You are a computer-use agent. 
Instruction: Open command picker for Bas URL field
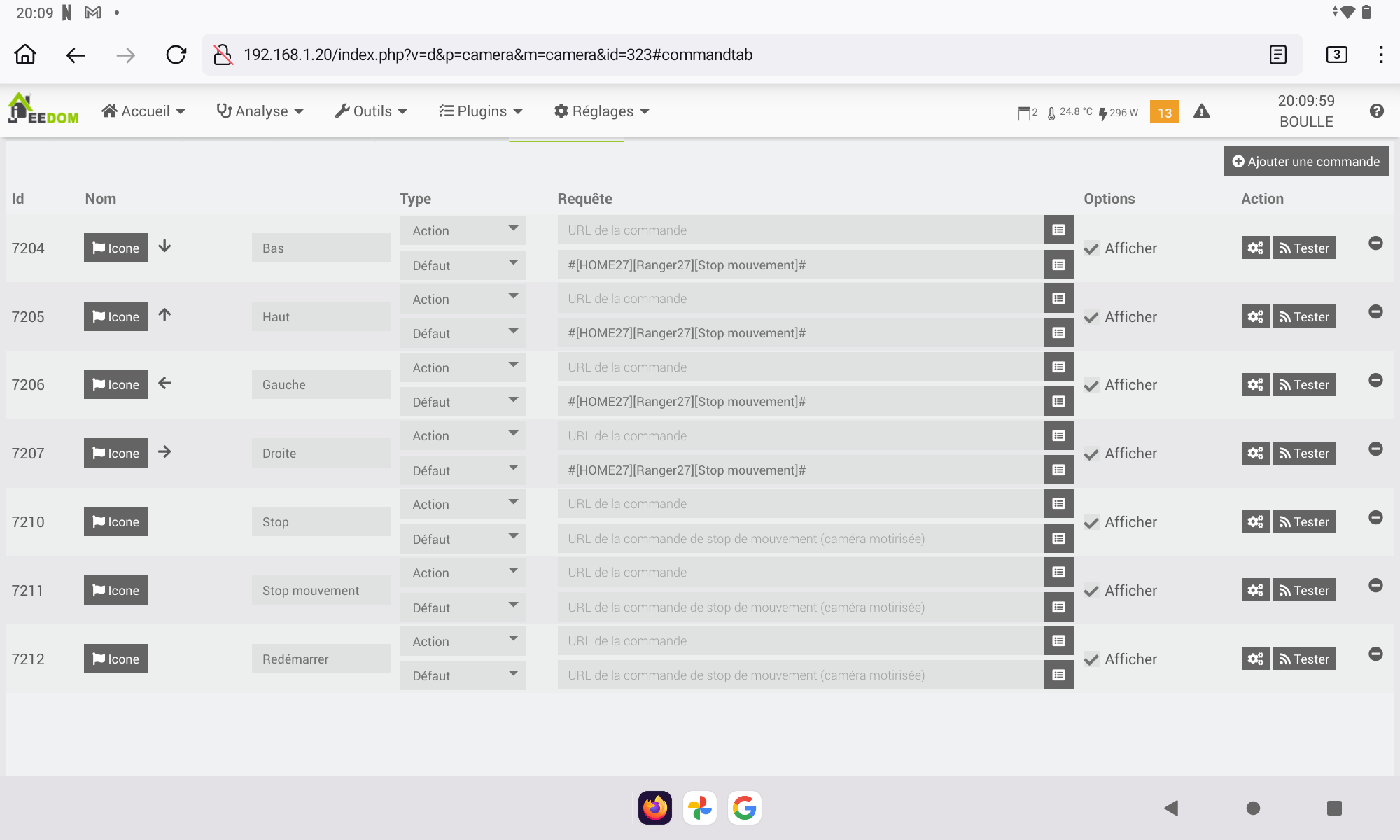[1058, 230]
